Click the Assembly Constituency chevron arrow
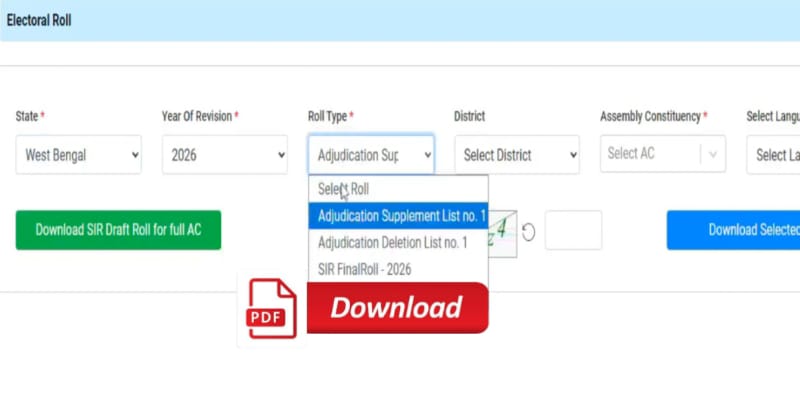Viewport: 800px width, 412px height. 712,154
